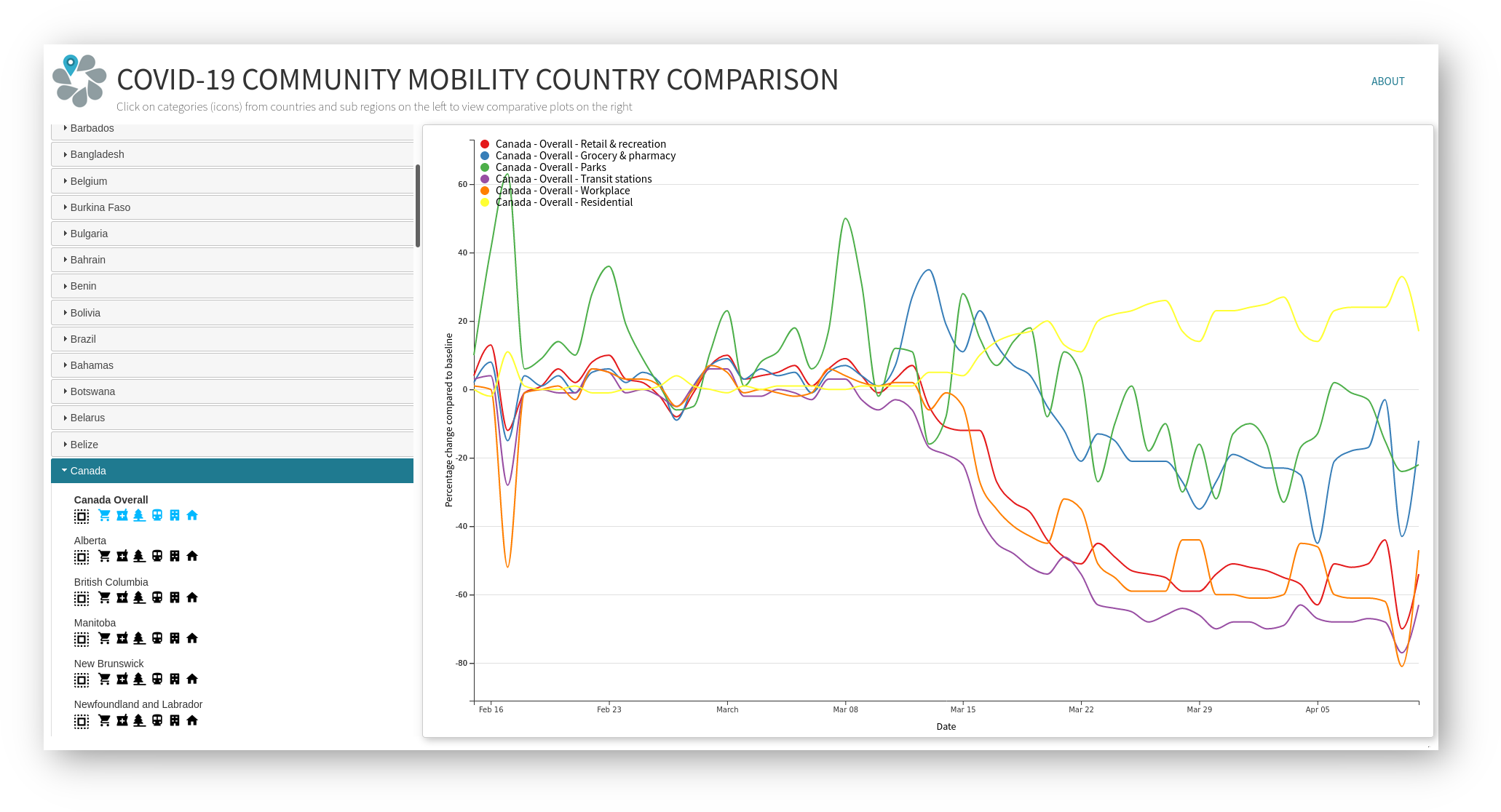Screen dimensions: 1501x812
Task: Enable Manitoba transit train icon
Action: [x=157, y=638]
